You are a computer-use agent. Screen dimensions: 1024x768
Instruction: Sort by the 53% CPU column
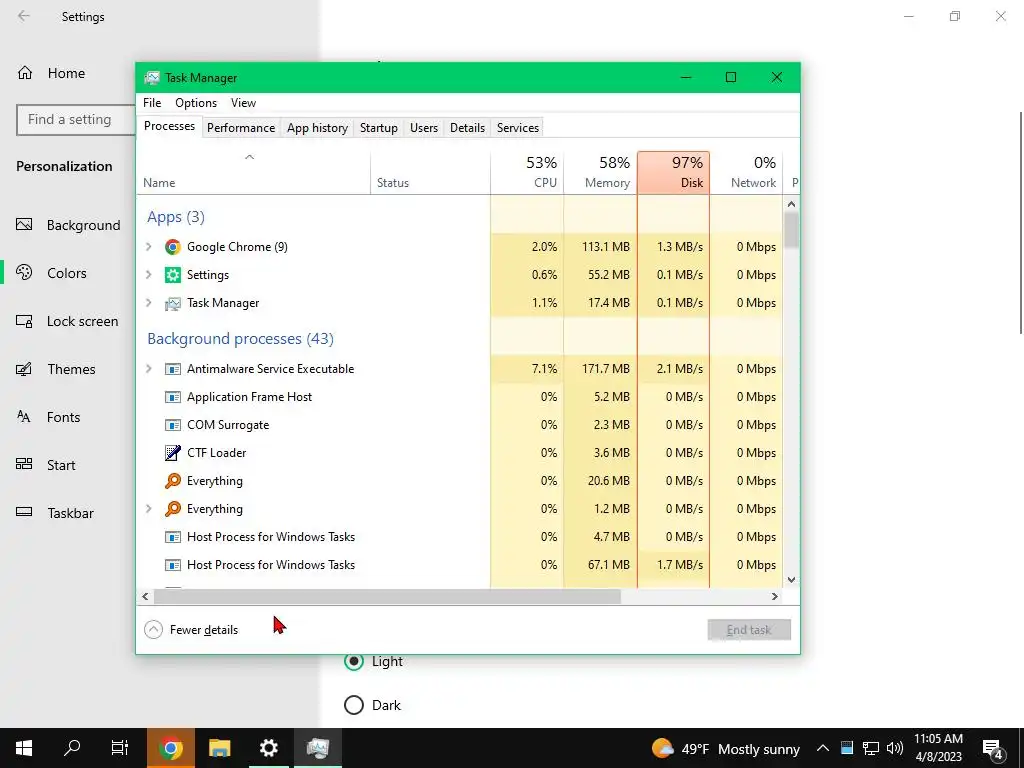pos(528,173)
